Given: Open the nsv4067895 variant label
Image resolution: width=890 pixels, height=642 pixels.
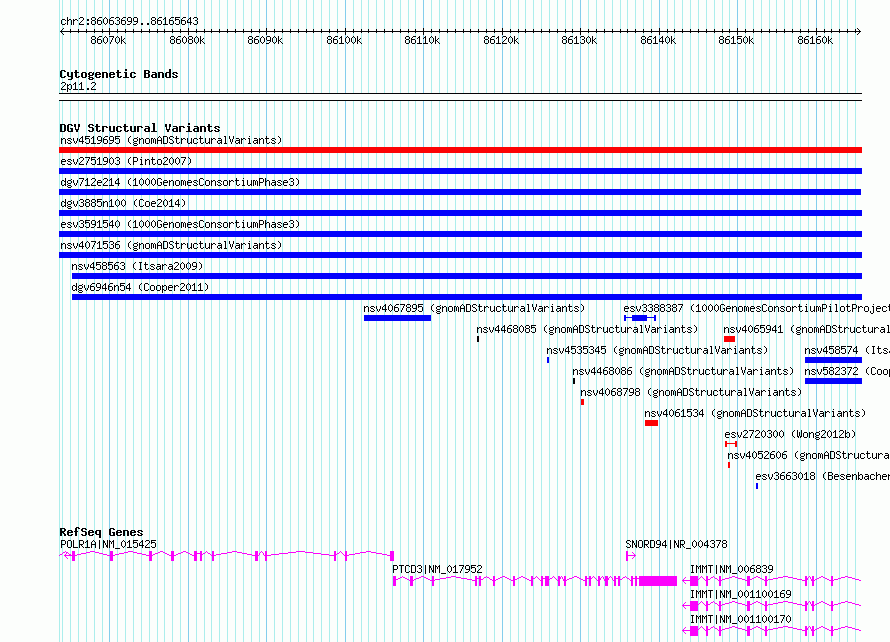Looking at the screenshot, I should tap(474, 308).
